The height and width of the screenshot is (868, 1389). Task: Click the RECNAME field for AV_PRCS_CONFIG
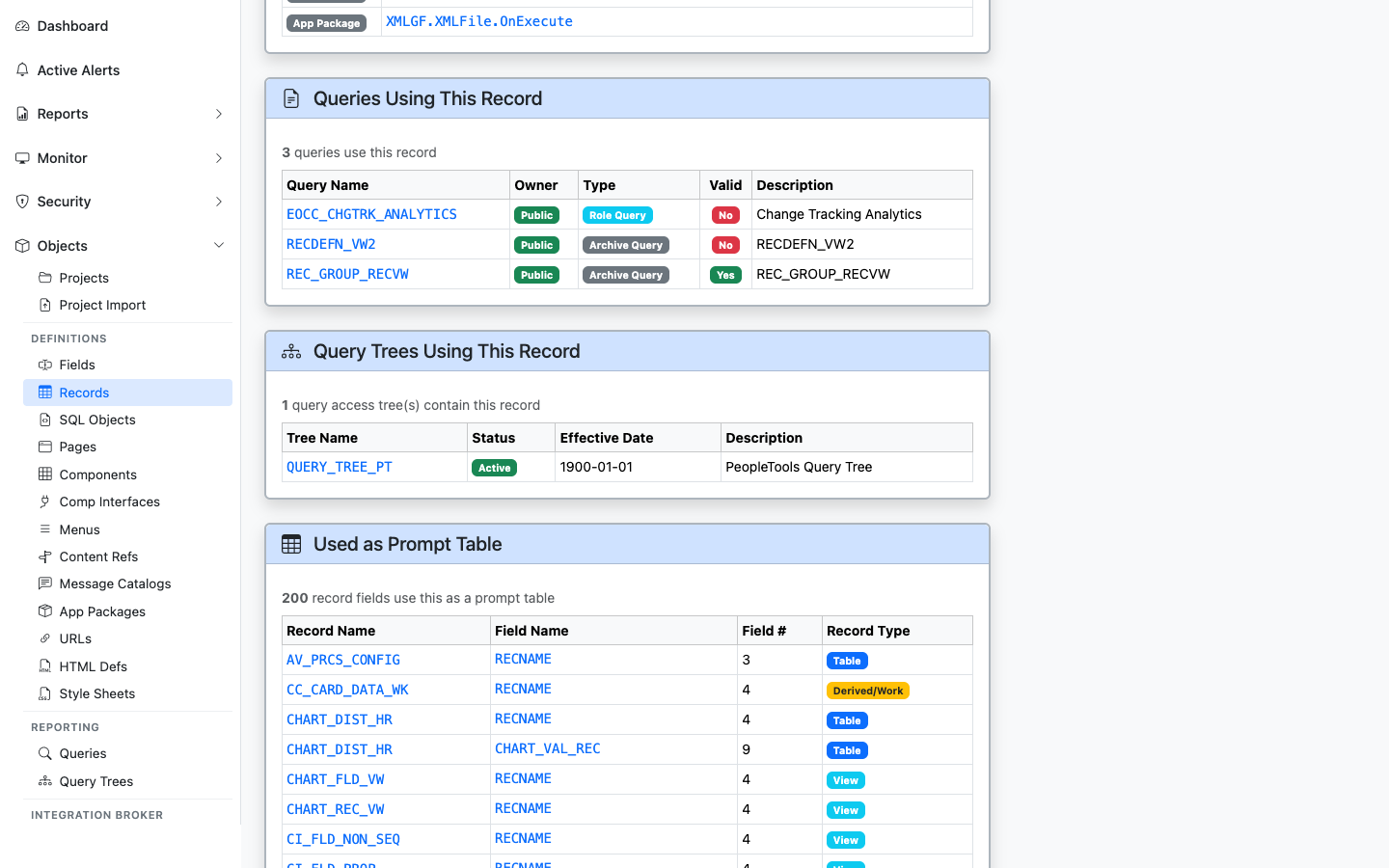(x=523, y=659)
